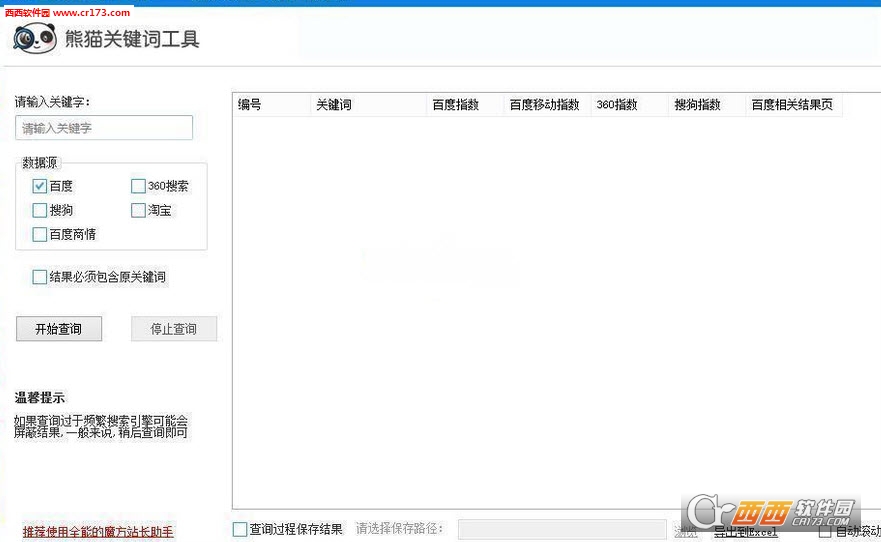
Task: Start the search with 开始查询 button
Action: 59,329
